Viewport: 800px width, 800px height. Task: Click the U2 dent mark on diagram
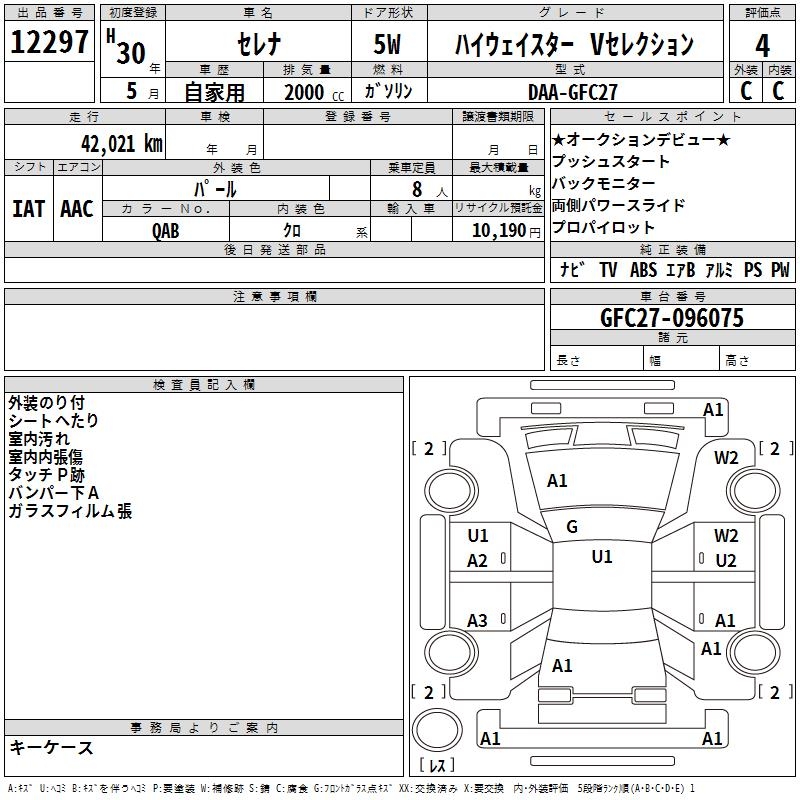pos(725,560)
